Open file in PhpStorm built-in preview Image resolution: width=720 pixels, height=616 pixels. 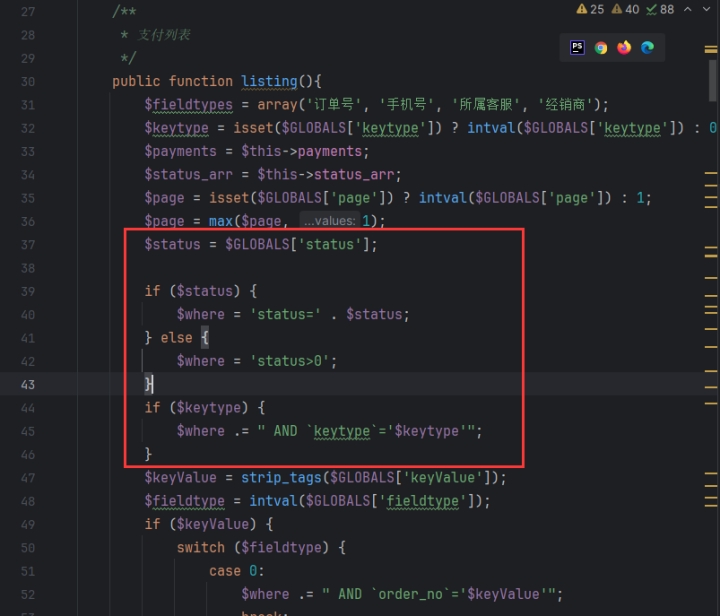pyautogui.click(x=577, y=47)
